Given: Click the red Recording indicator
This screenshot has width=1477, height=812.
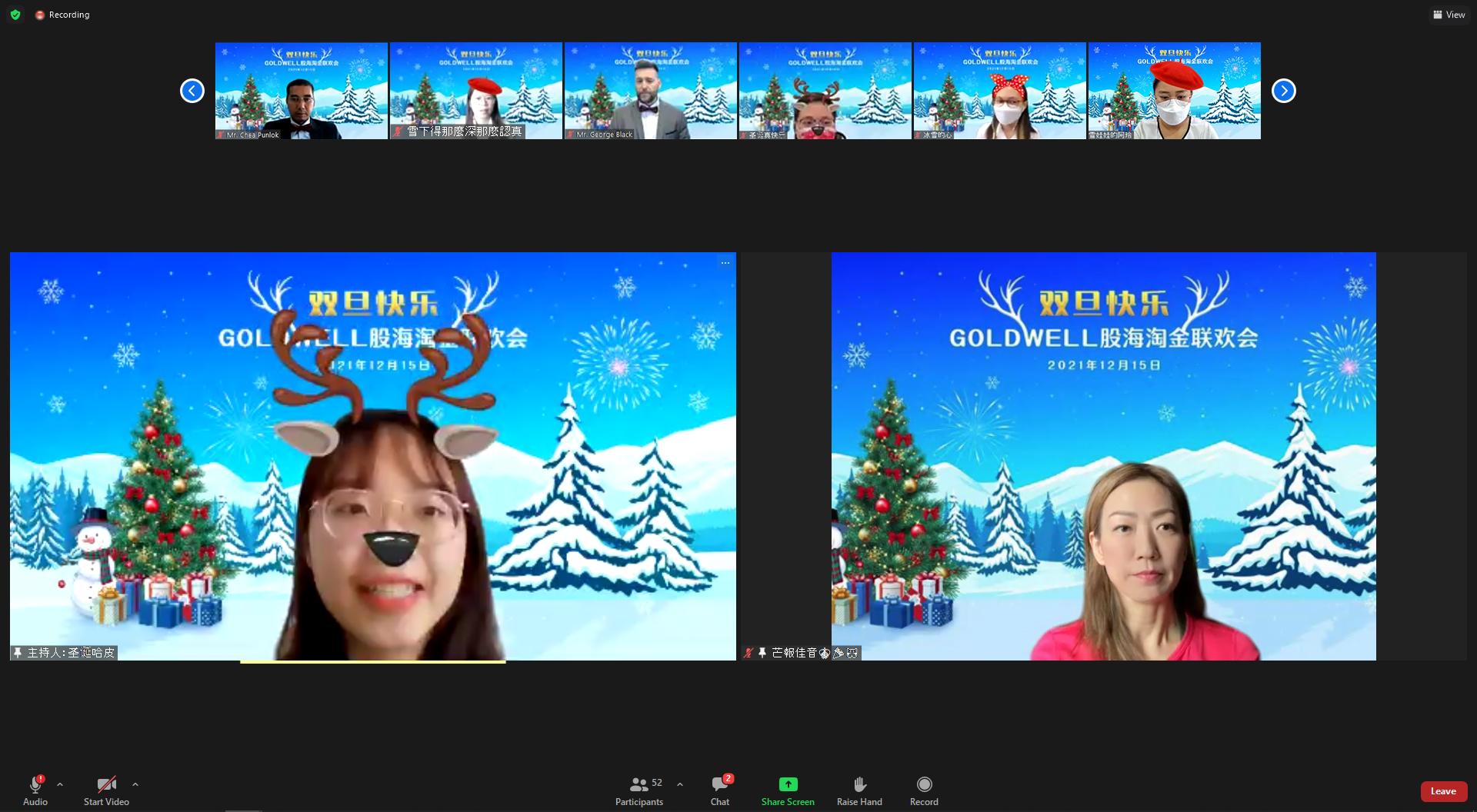Looking at the screenshot, I should pyautogui.click(x=62, y=15).
